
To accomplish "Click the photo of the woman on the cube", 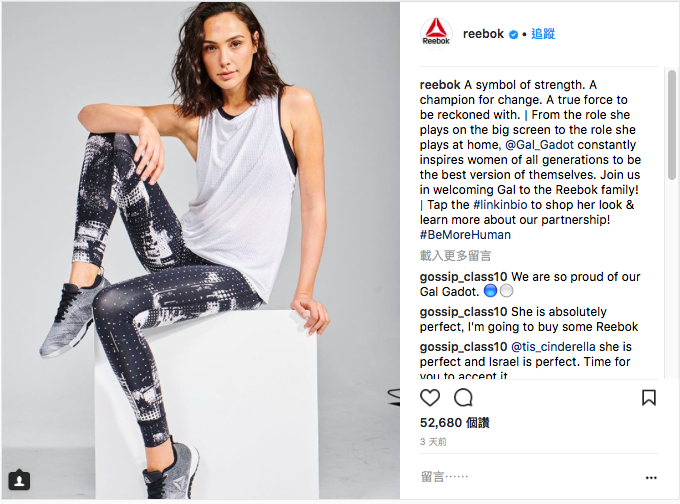I will (x=200, y=251).
